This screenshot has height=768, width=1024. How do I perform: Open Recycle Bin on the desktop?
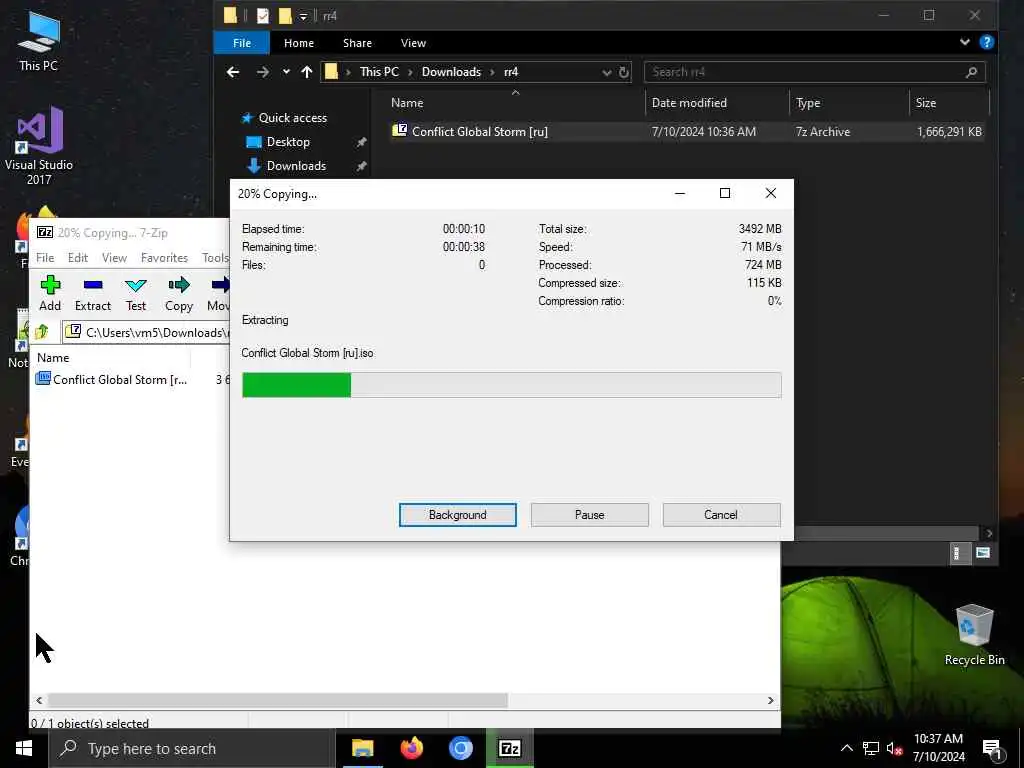click(x=974, y=635)
